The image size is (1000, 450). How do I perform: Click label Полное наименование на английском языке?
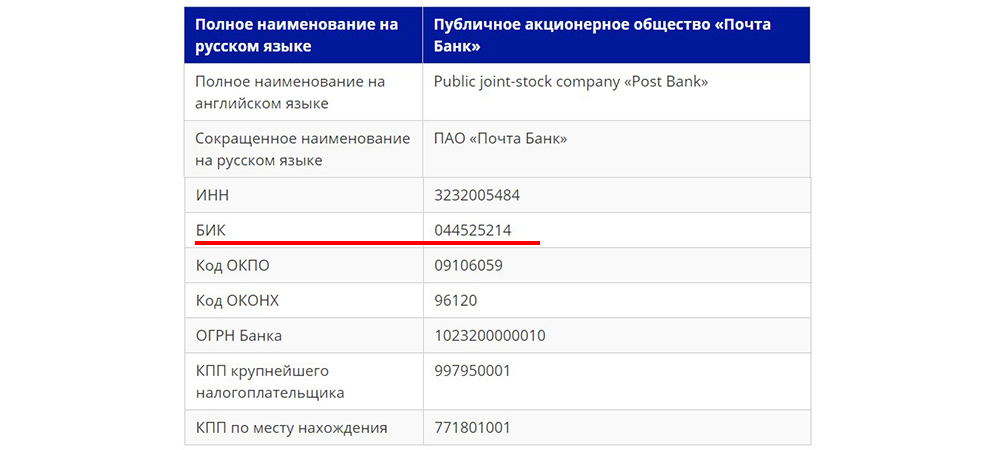point(290,92)
